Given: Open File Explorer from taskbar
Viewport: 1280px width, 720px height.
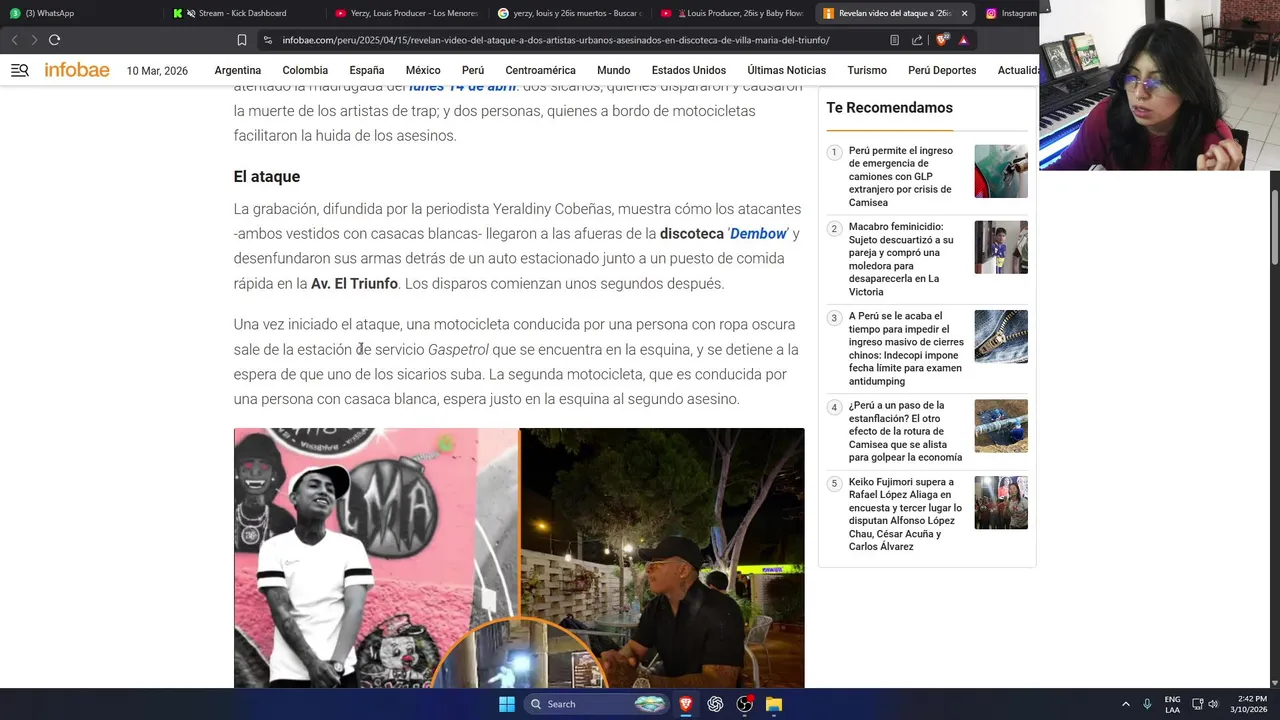Looking at the screenshot, I should click(774, 704).
